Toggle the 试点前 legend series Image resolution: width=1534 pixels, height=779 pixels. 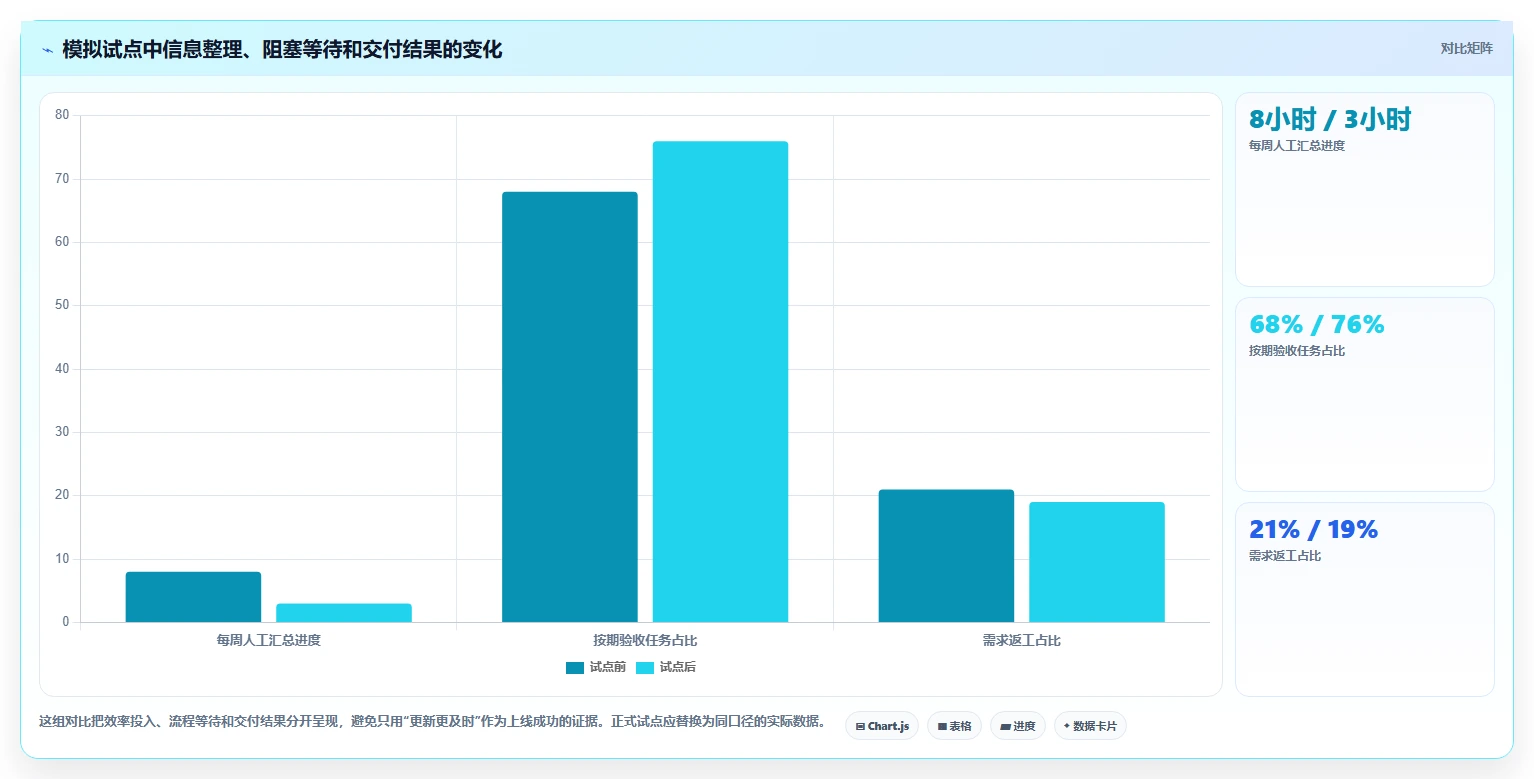coord(596,667)
